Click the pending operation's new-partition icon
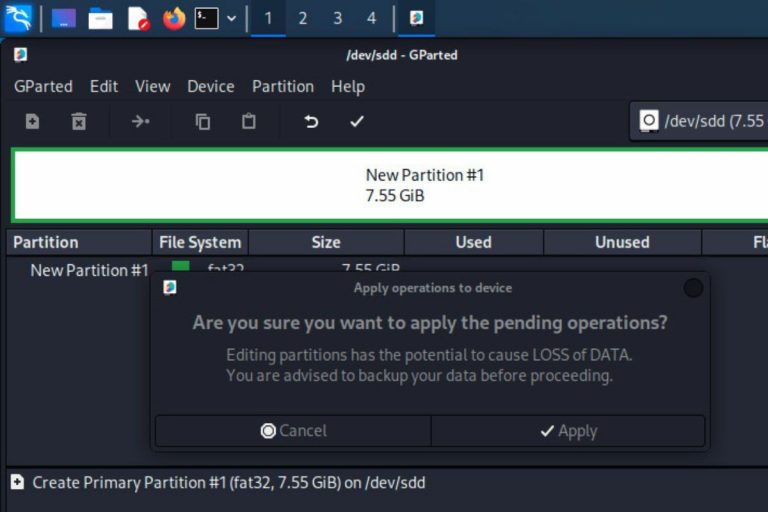 (x=17, y=482)
